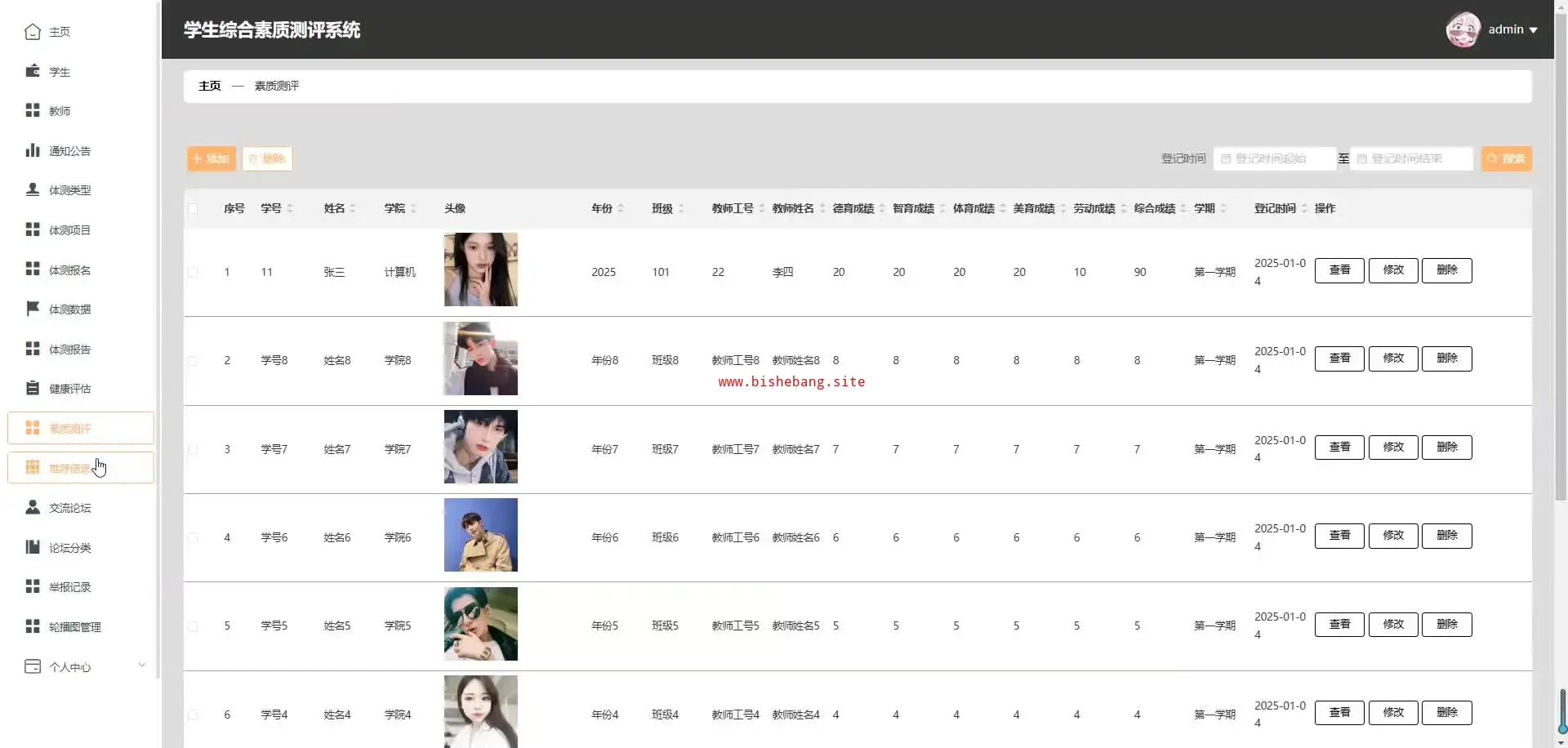
Task: Check the row checkbox for 学号6
Action: tap(193, 537)
